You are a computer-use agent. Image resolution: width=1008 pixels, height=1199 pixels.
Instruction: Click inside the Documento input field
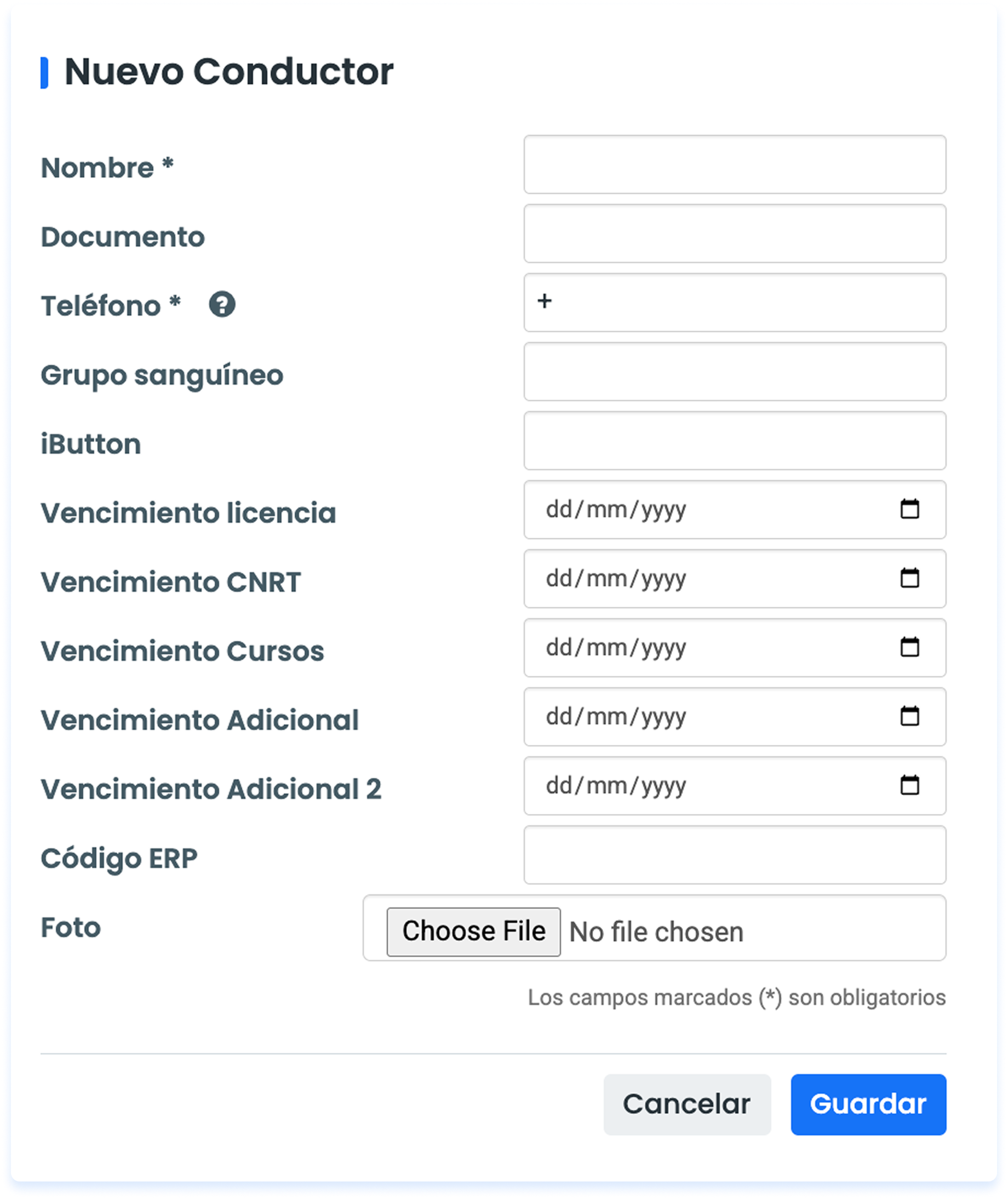[735, 235]
